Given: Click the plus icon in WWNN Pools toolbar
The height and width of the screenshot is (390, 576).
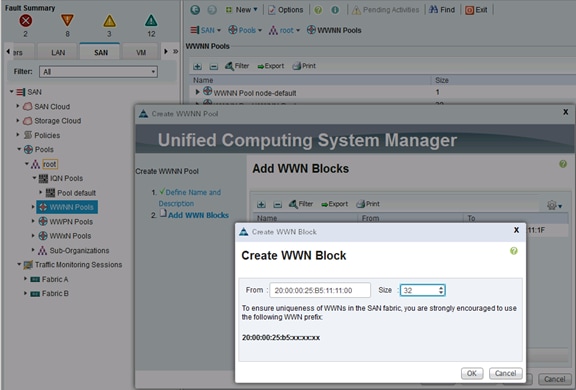Looking at the screenshot, I should pos(197,66).
